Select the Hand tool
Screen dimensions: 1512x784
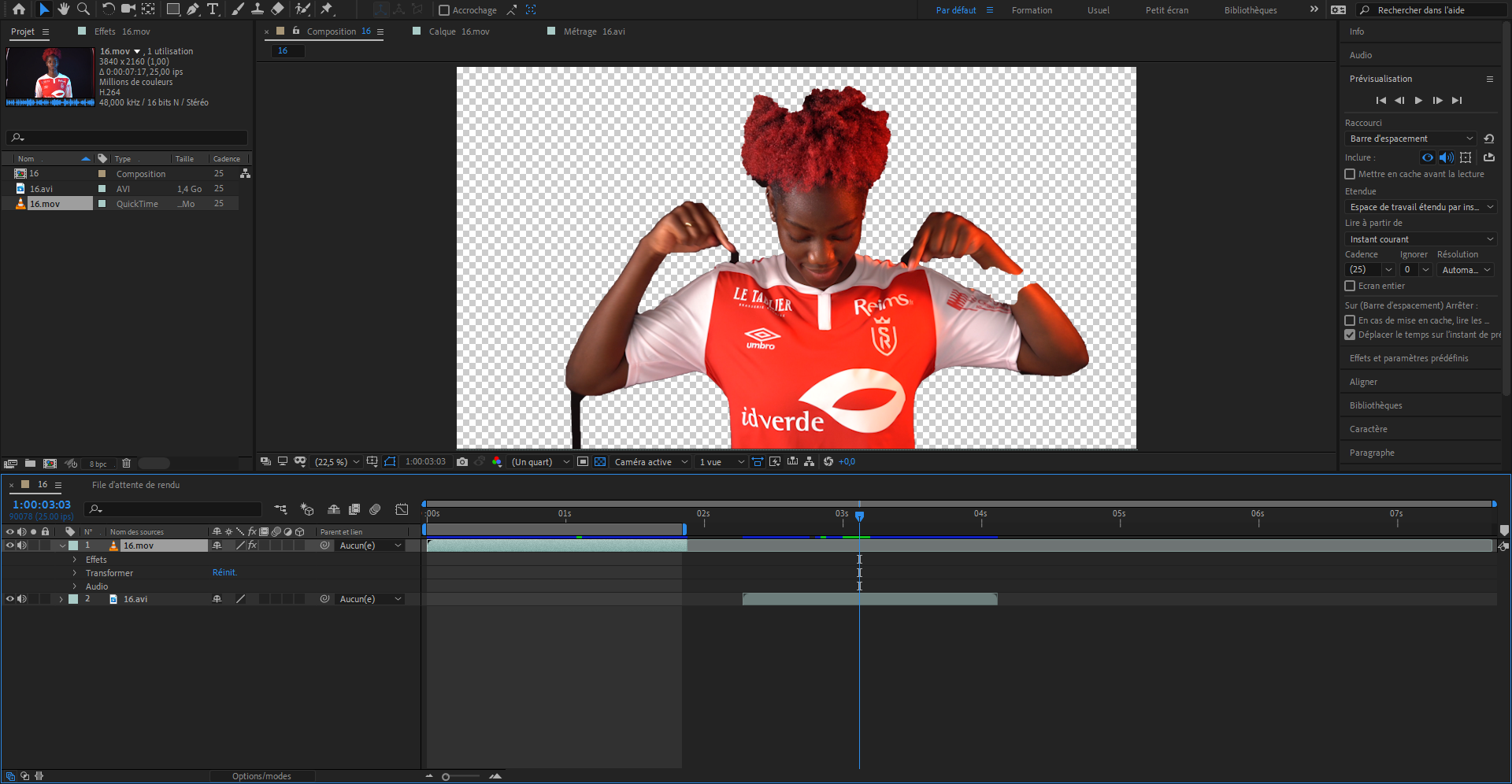point(64,9)
